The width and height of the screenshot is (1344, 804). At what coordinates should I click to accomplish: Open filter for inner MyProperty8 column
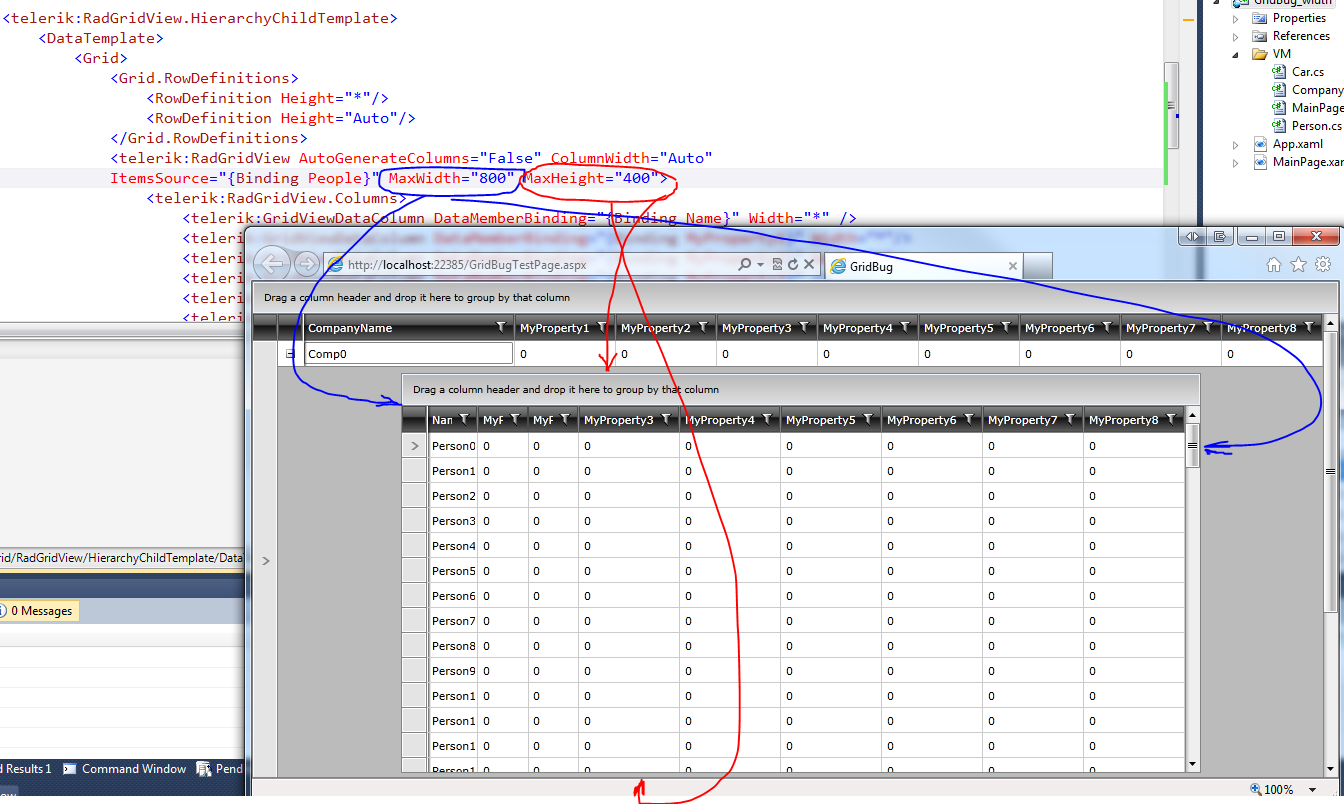pyautogui.click(x=1171, y=420)
